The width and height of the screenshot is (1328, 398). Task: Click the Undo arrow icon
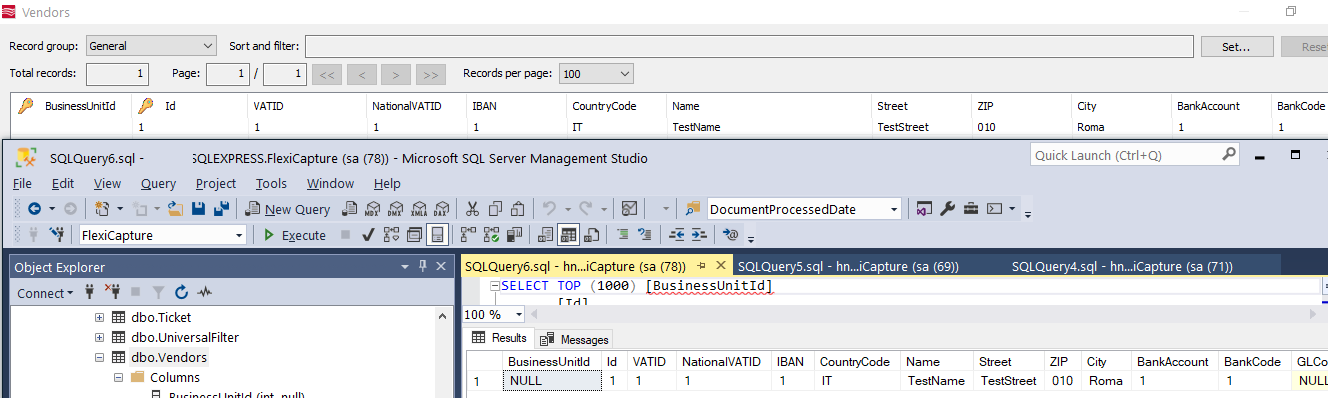click(x=549, y=209)
